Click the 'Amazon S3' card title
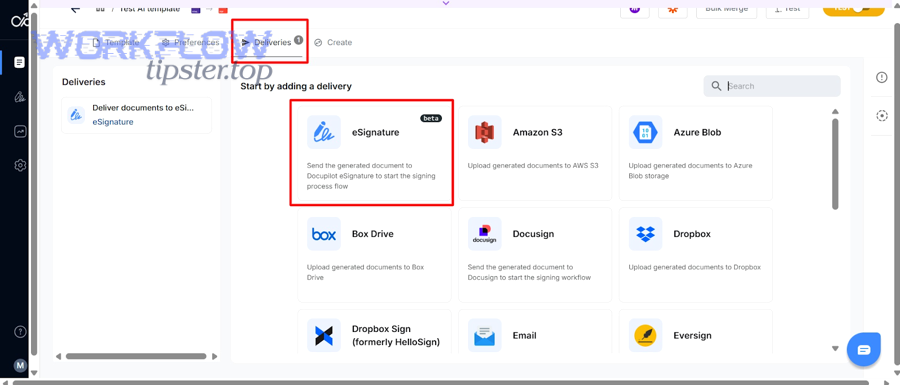The height and width of the screenshot is (385, 900). [x=537, y=132]
